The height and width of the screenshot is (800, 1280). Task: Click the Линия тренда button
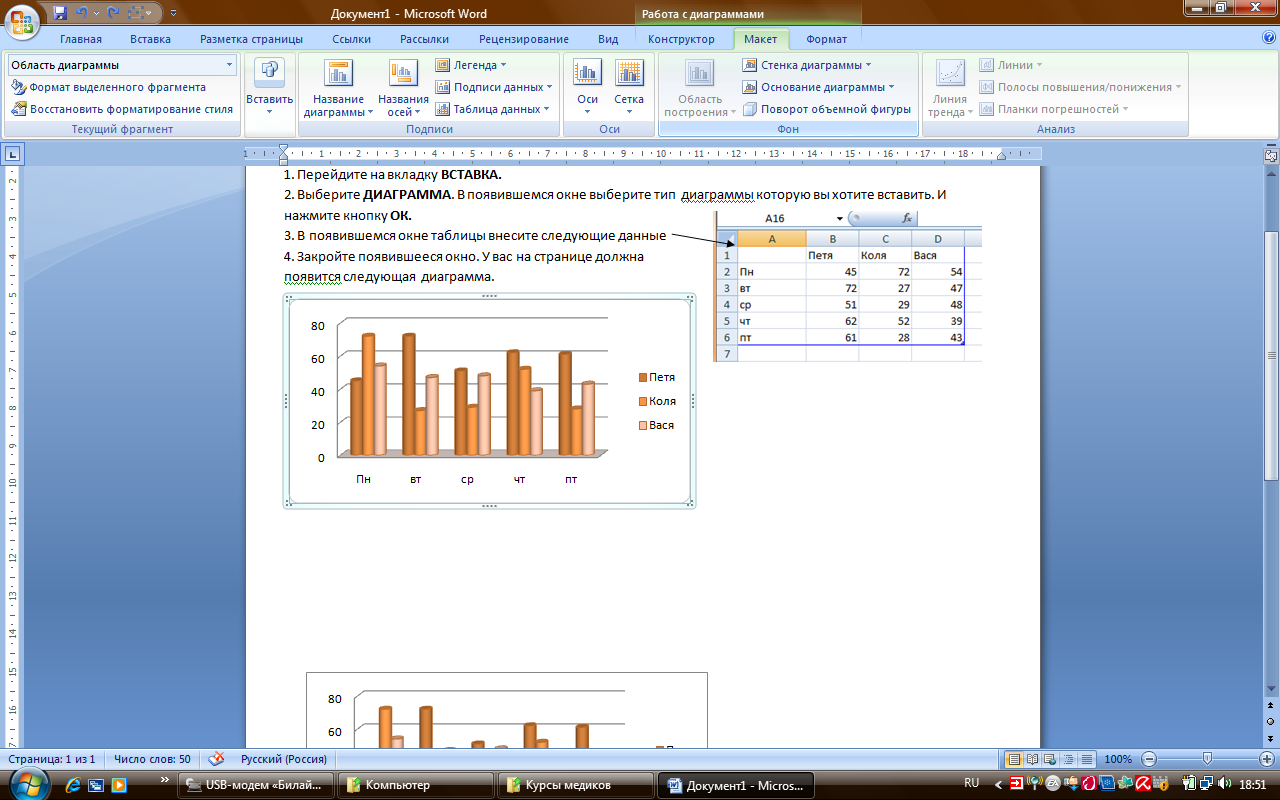click(x=949, y=88)
